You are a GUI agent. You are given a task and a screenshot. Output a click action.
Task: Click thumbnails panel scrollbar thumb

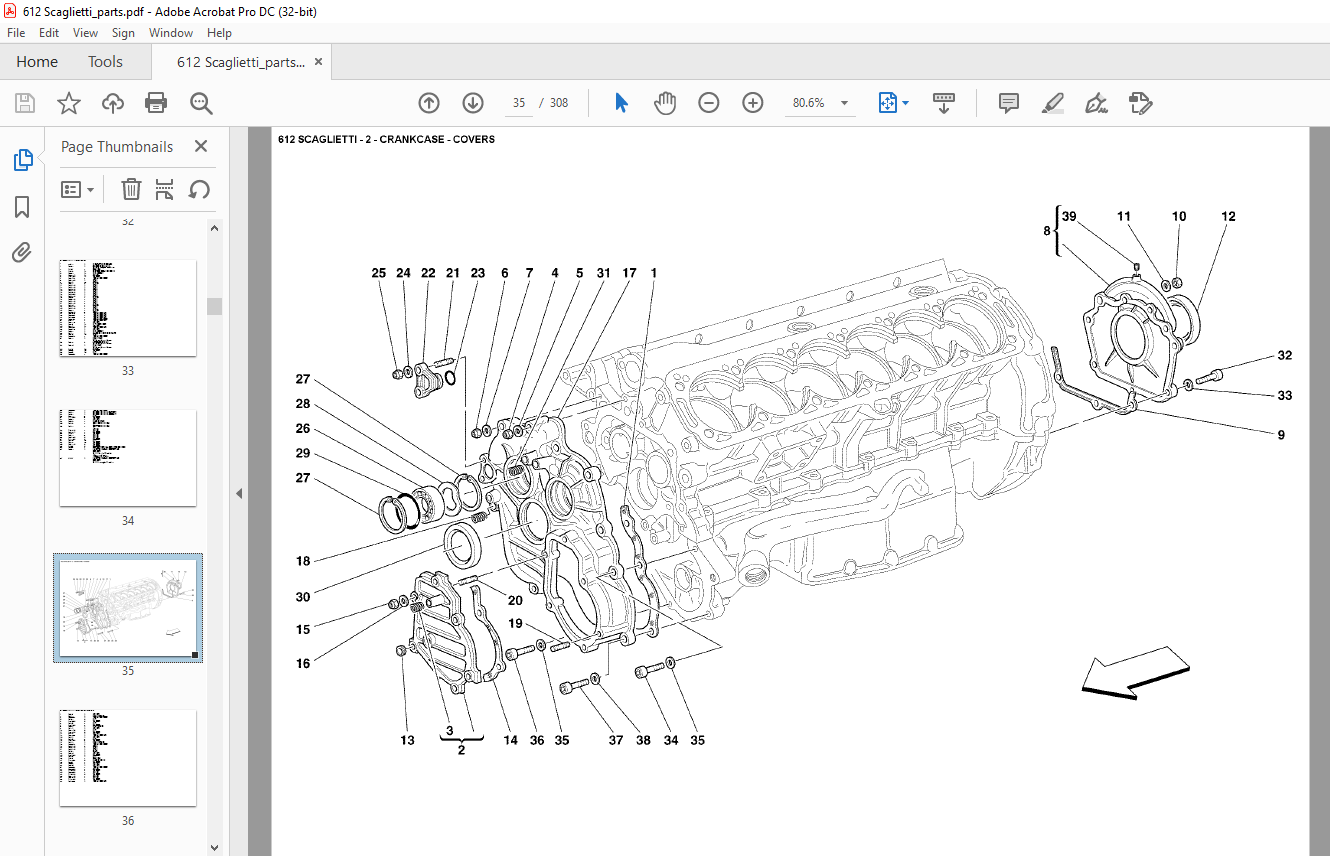coord(215,306)
